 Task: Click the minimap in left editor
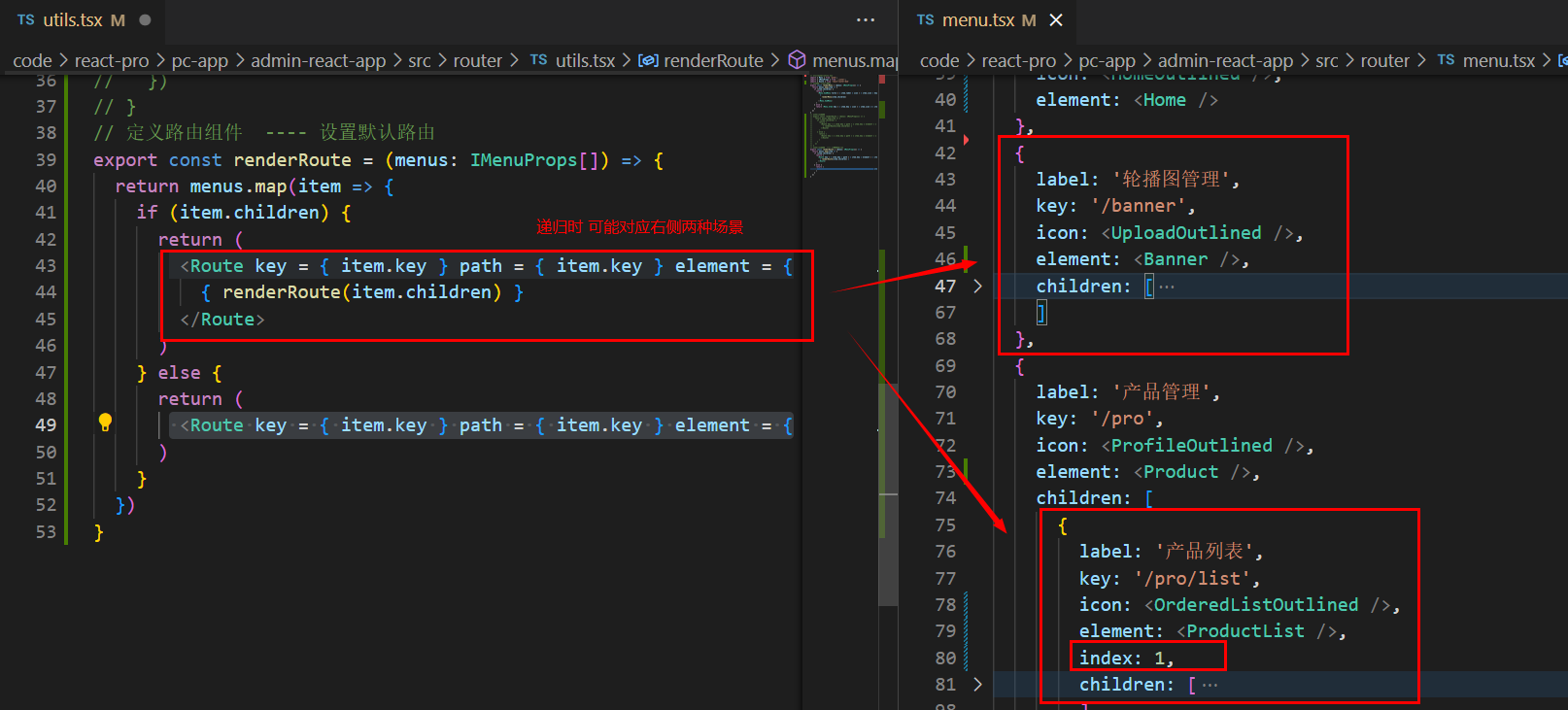[840, 126]
